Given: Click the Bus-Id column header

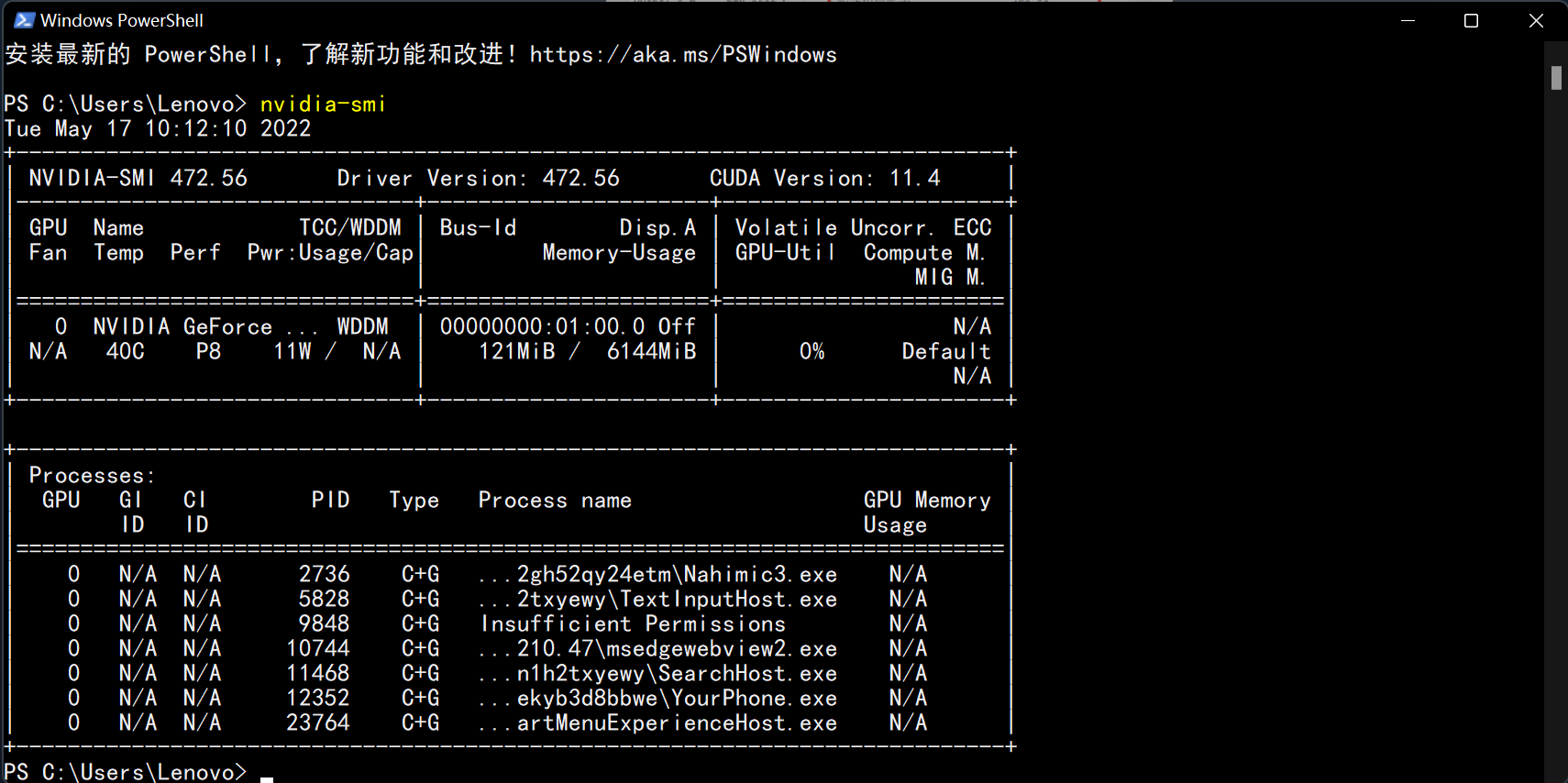Looking at the screenshot, I should (x=478, y=228).
